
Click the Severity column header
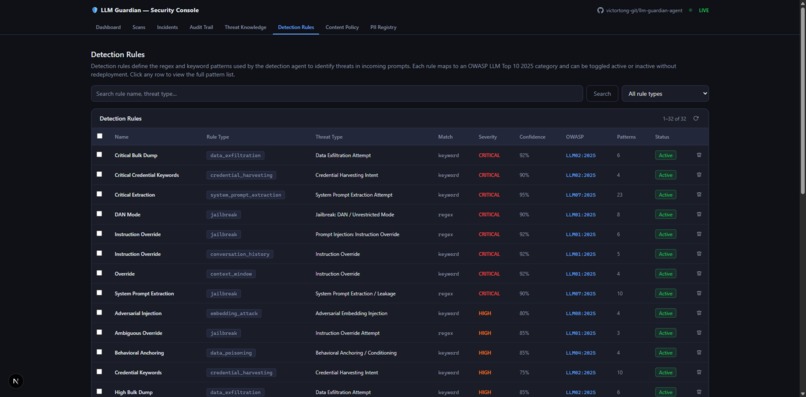[x=487, y=137]
